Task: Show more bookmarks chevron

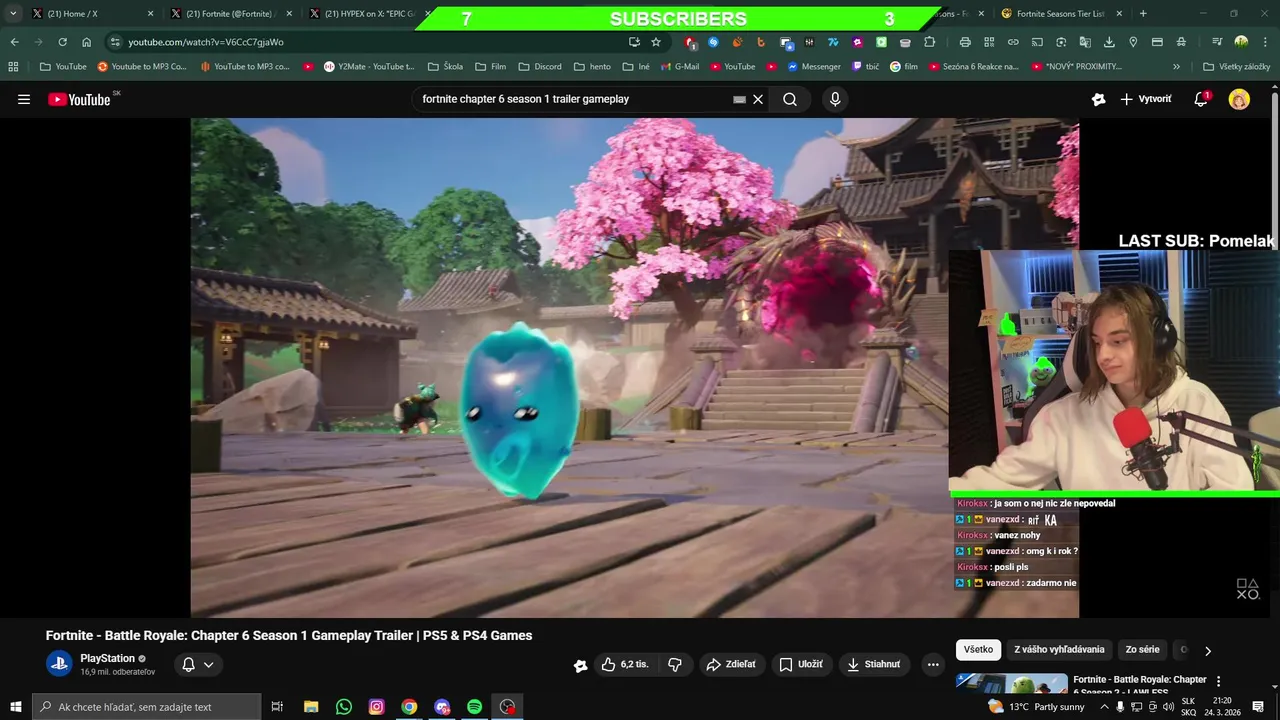Action: click(x=1176, y=67)
